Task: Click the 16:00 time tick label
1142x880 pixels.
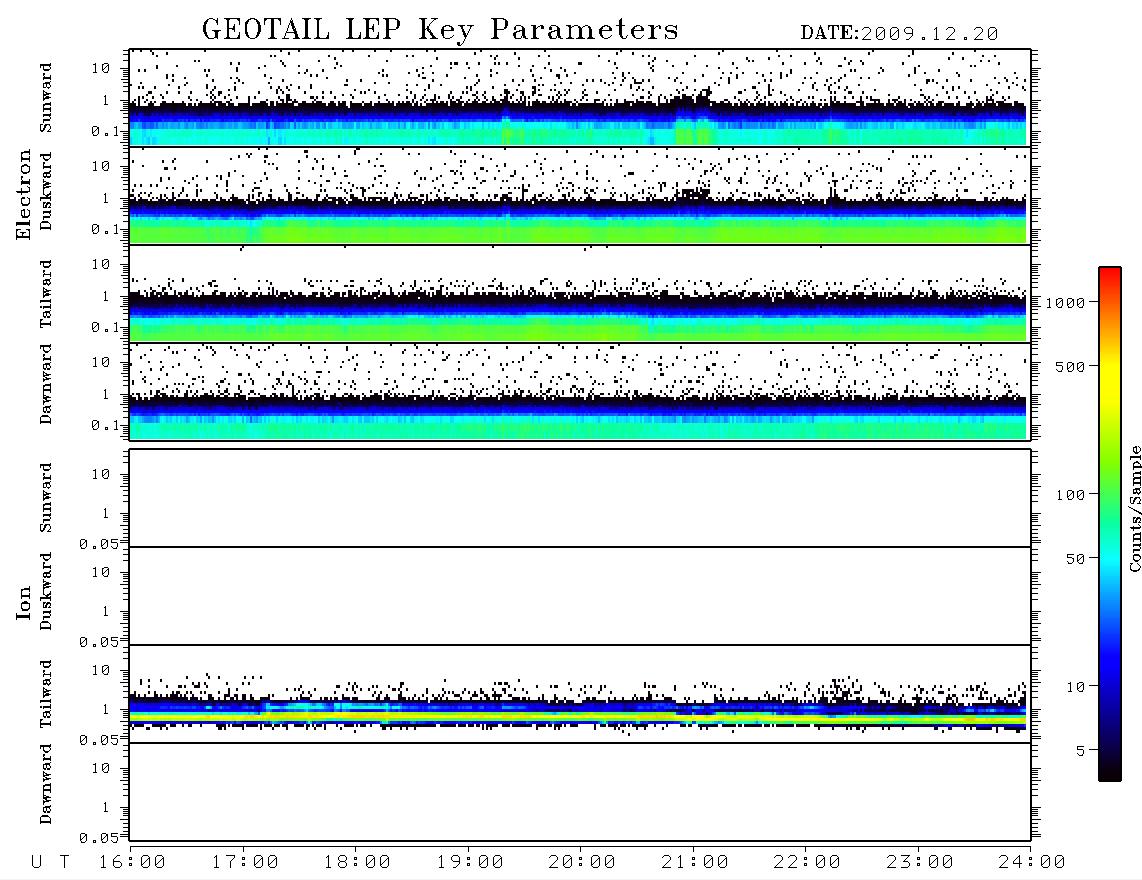Action: pos(132,863)
